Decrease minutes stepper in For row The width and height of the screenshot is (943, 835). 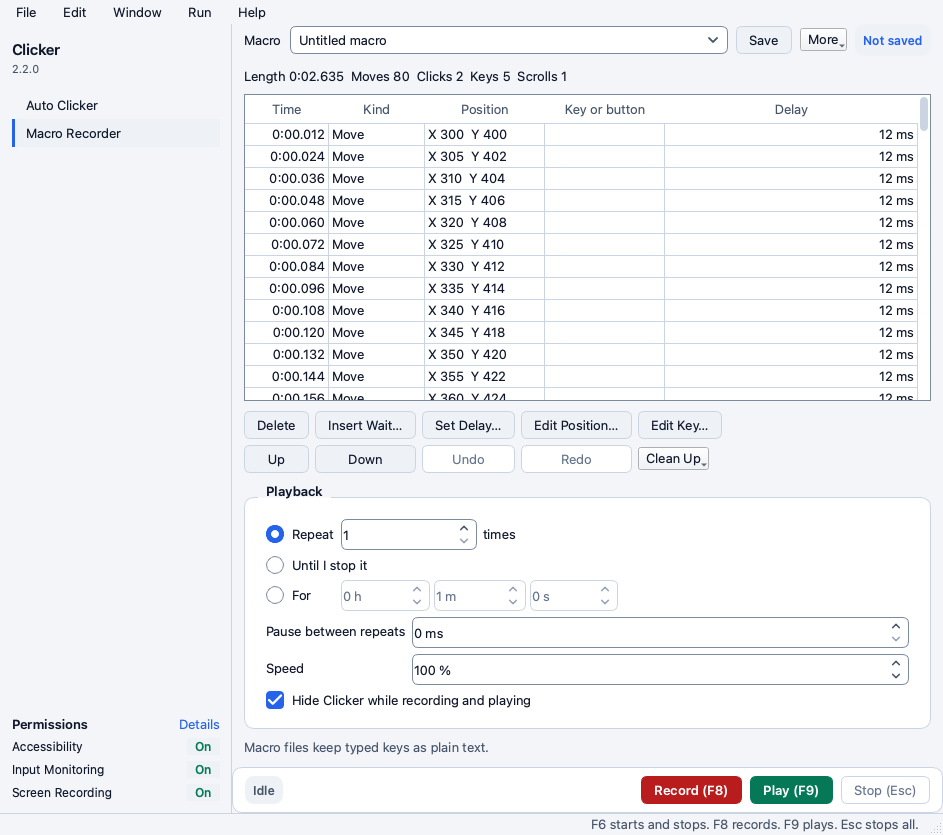[x=512, y=602]
